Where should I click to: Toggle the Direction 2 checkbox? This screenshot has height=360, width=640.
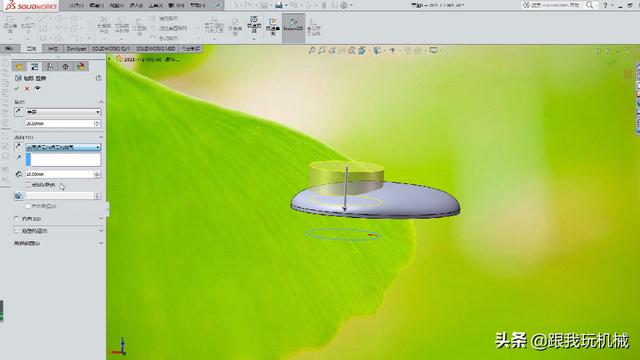(16, 219)
